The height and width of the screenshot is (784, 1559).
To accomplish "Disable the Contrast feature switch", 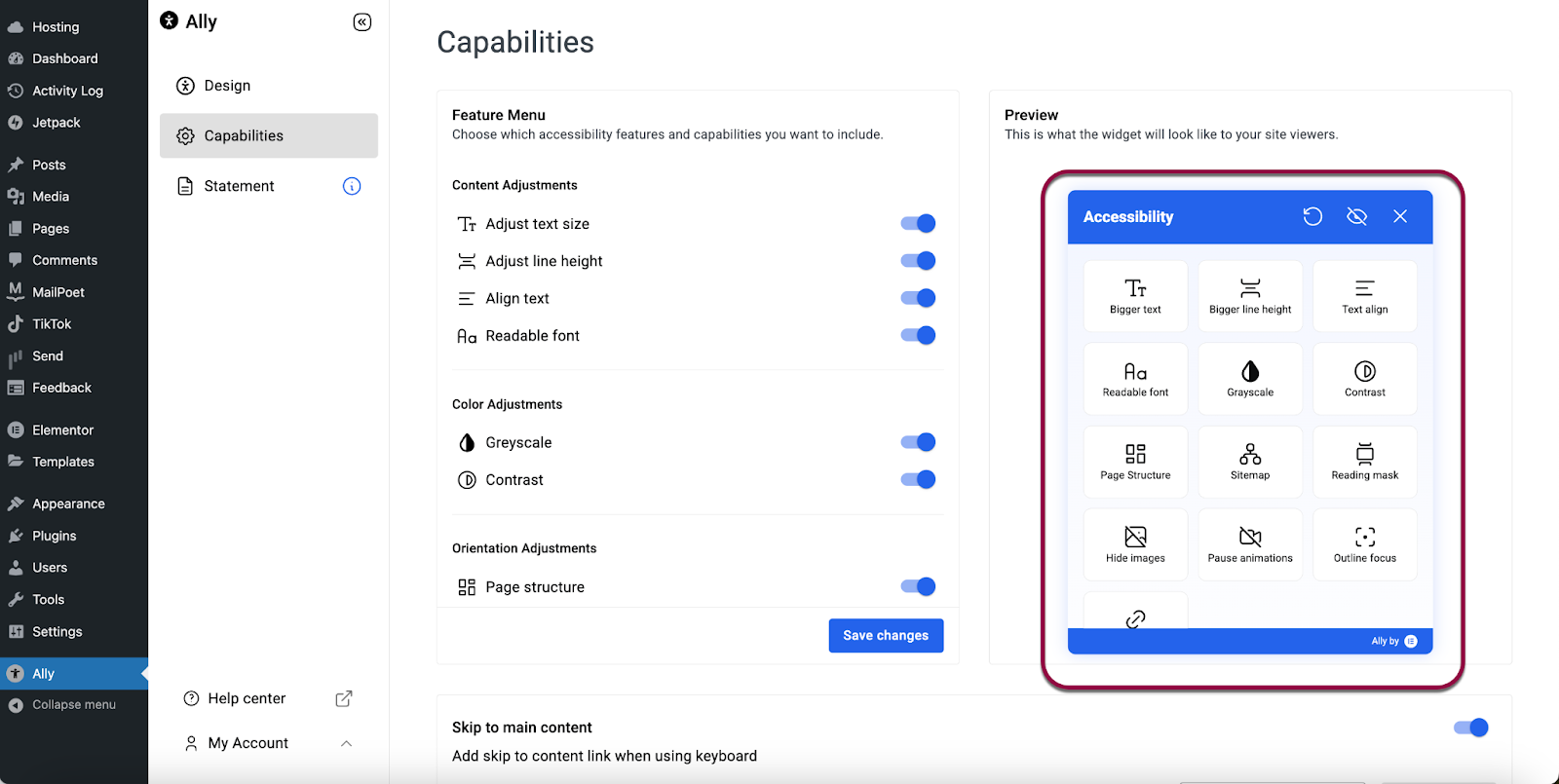I will pos(918,479).
